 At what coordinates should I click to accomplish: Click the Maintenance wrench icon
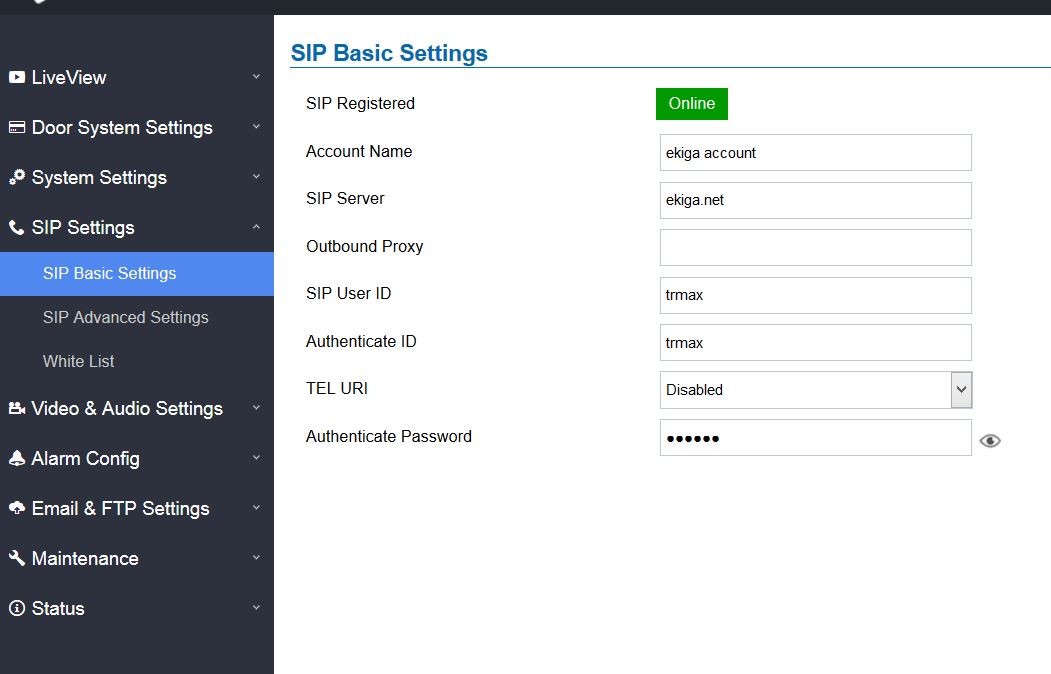point(16,558)
